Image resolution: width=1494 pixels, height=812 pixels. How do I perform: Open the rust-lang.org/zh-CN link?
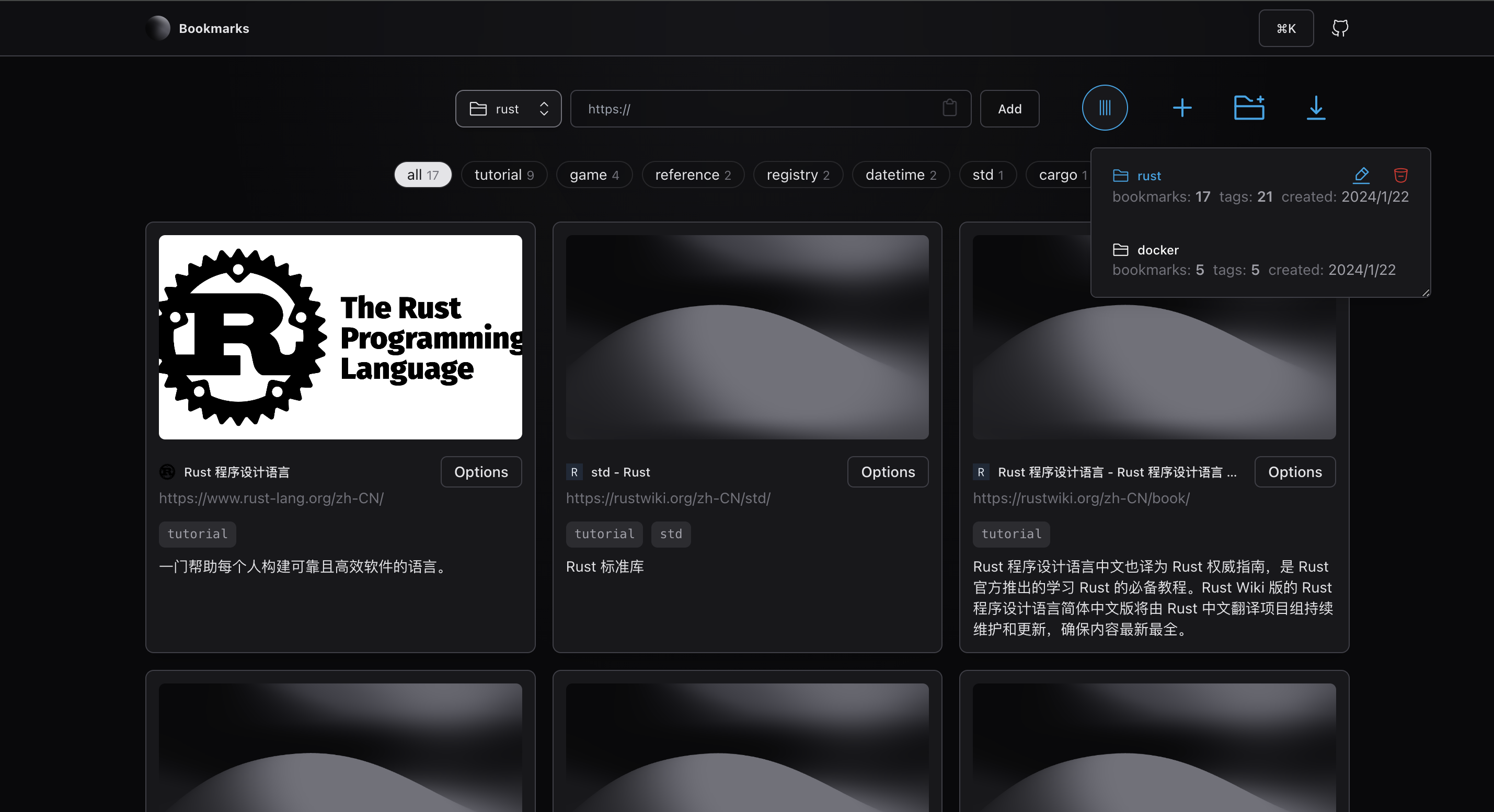tap(271, 498)
